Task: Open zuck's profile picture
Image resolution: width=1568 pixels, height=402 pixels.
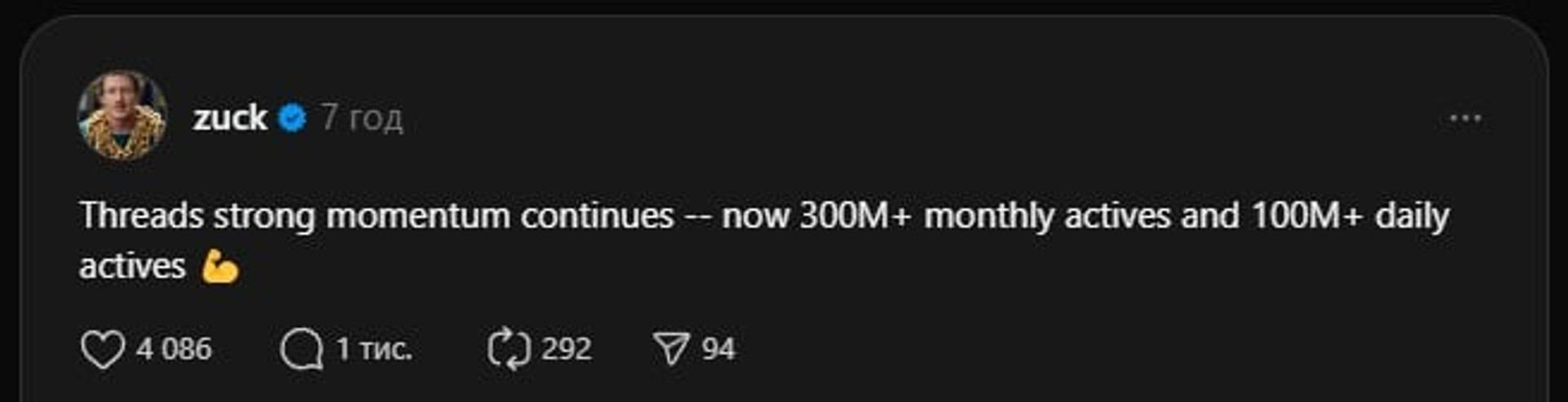Action: (x=122, y=115)
